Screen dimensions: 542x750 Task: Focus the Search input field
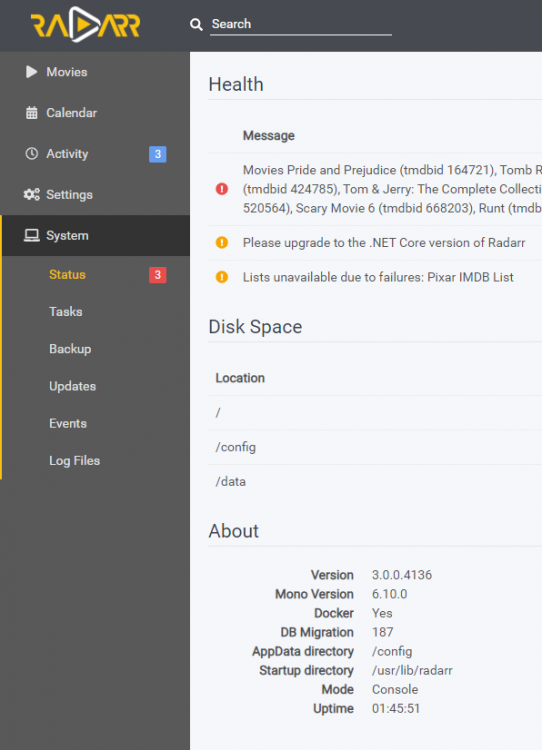pos(301,24)
